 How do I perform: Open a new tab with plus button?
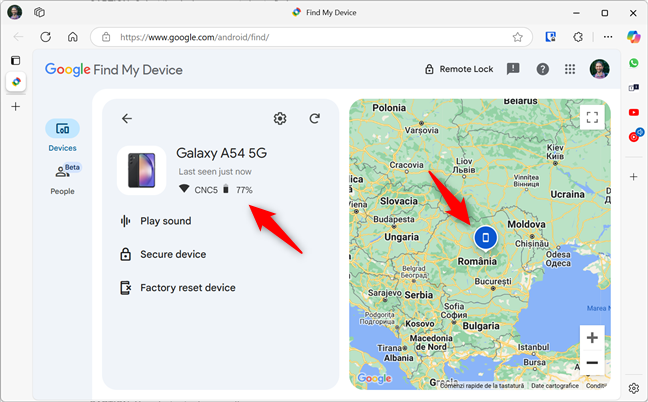pyautogui.click(x=16, y=107)
